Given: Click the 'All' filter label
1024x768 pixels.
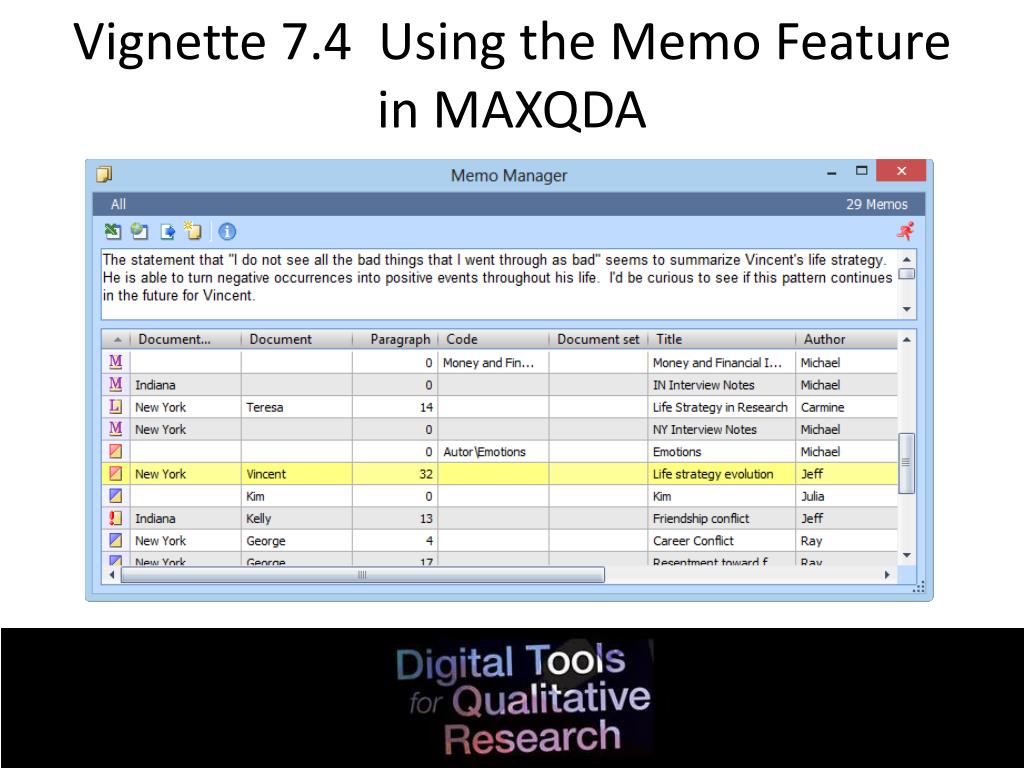Looking at the screenshot, I should tap(118, 204).
